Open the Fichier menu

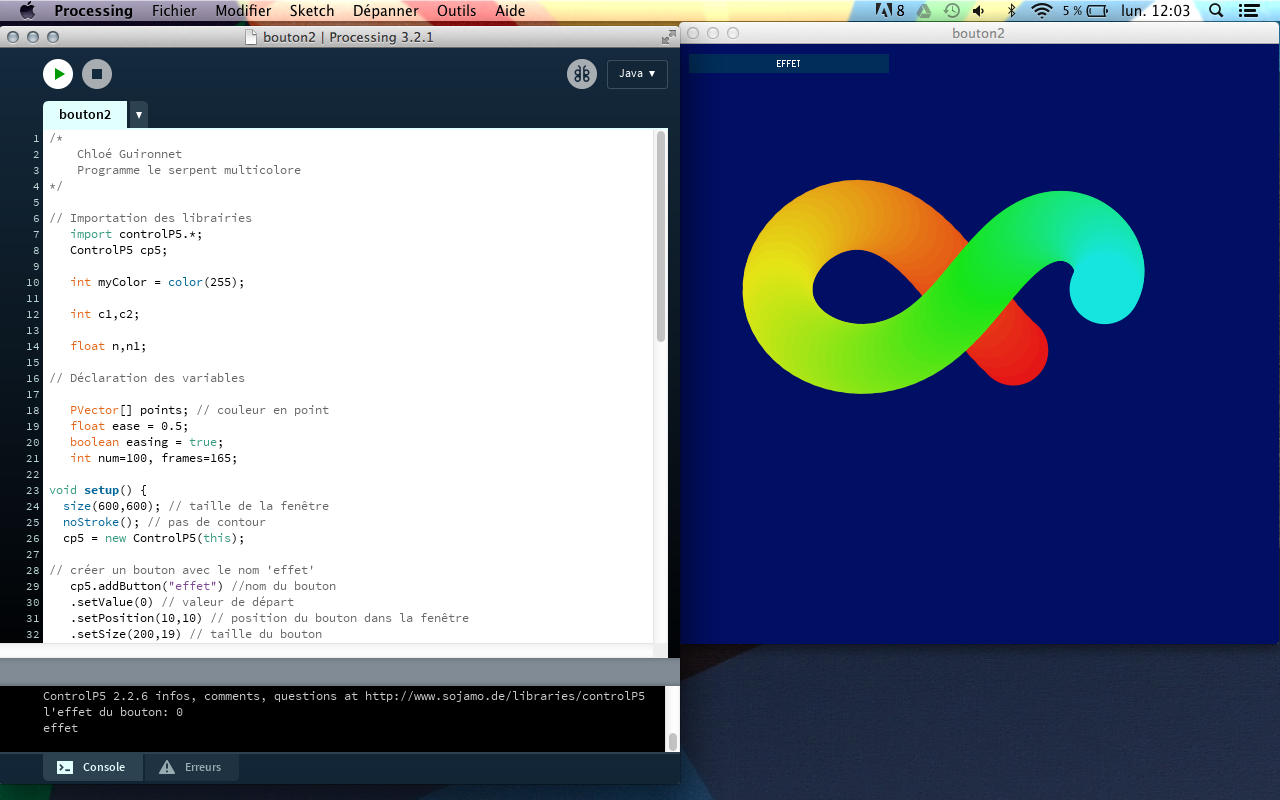pos(174,11)
